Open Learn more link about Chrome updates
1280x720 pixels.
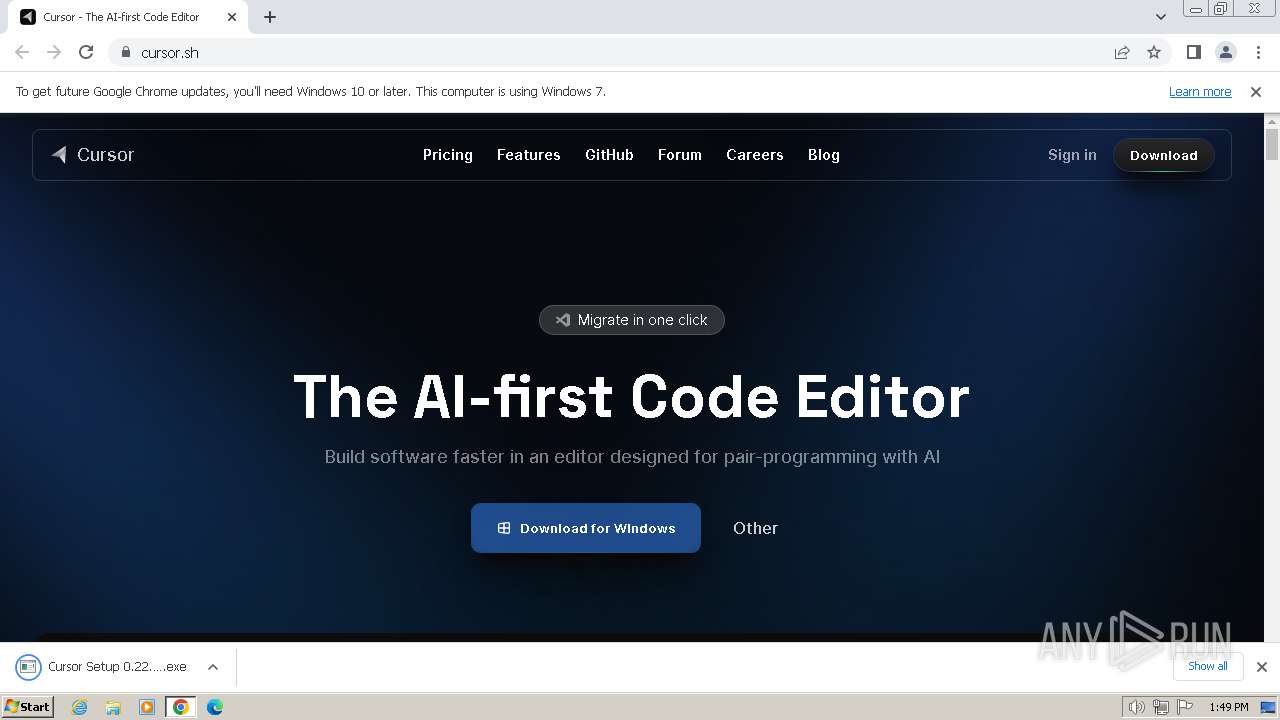tap(1200, 91)
